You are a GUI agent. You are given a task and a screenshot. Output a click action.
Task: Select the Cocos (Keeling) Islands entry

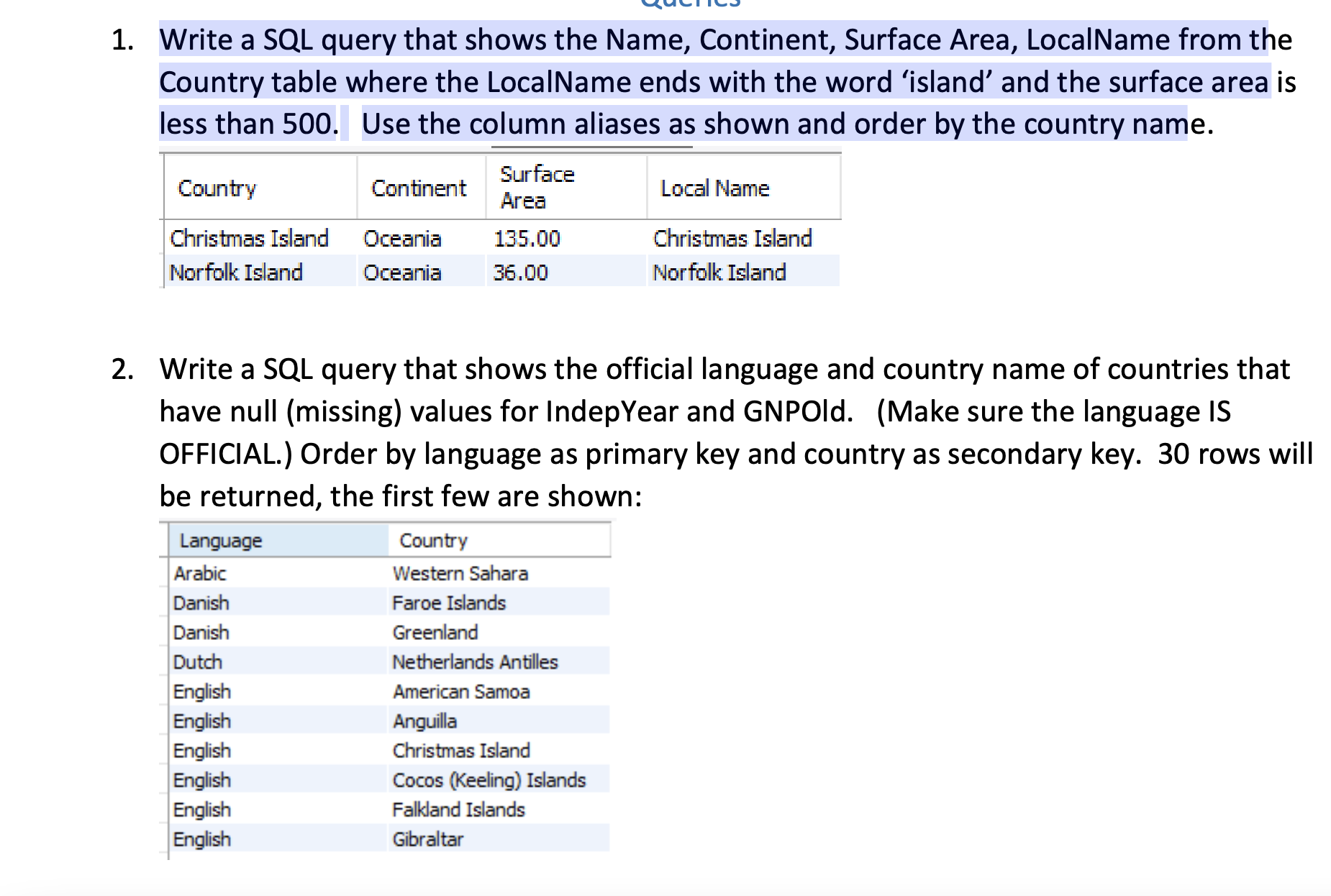click(x=490, y=780)
